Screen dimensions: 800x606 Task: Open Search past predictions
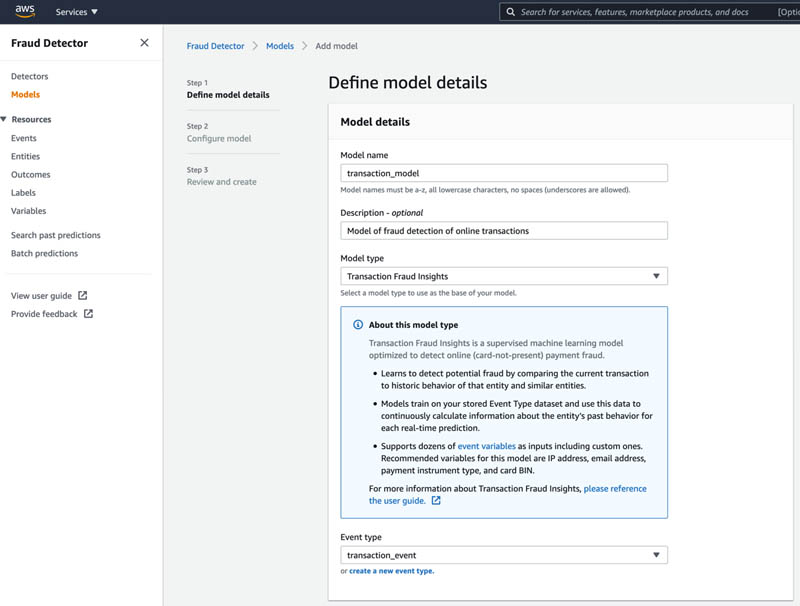point(56,235)
